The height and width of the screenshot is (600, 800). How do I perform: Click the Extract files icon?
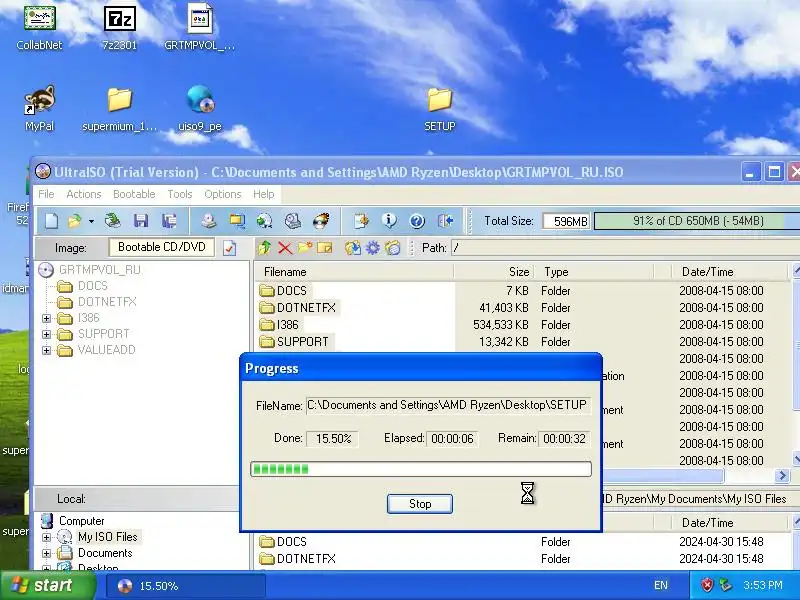(353, 248)
